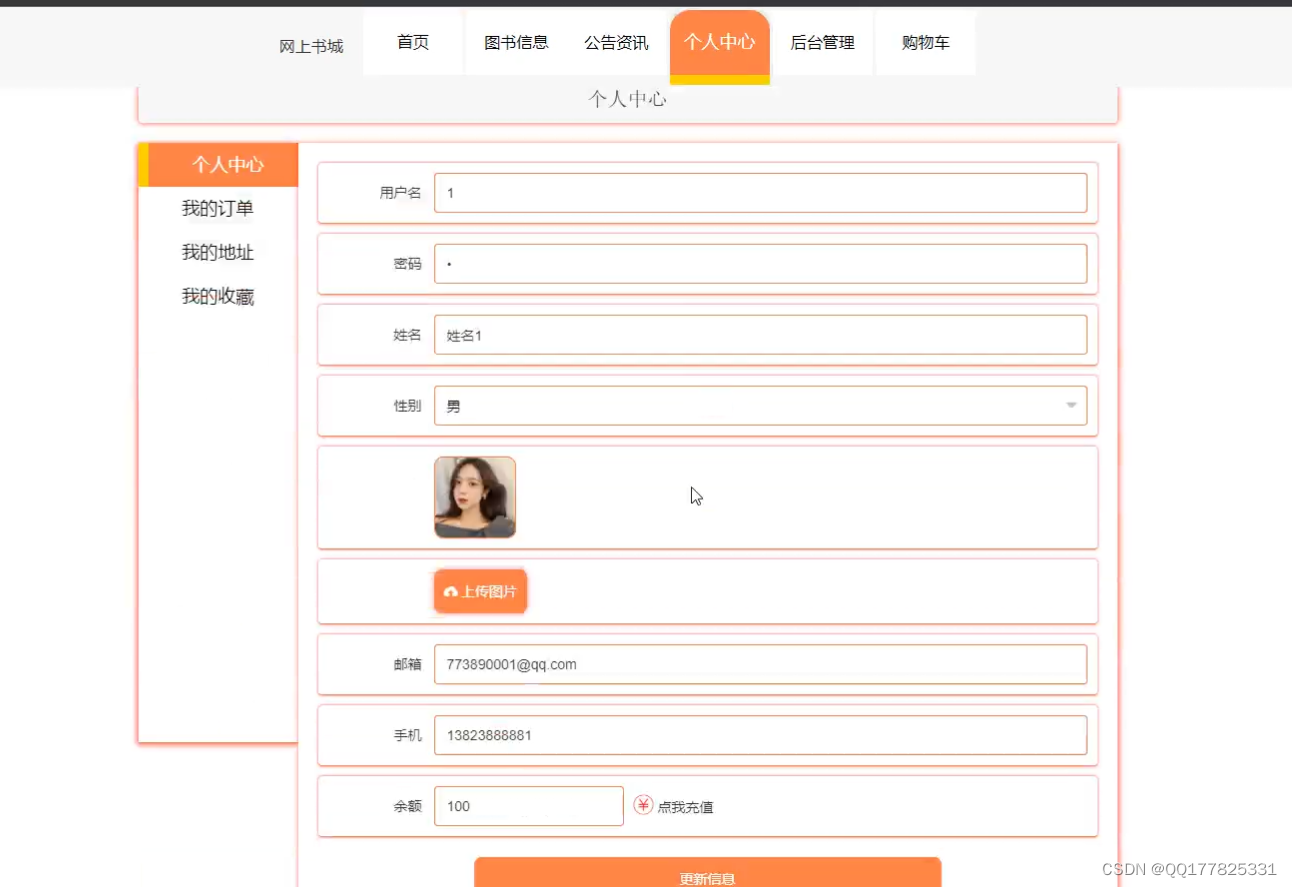Open the 公告资讯 tab
The height and width of the screenshot is (887, 1292).
pyautogui.click(x=616, y=43)
